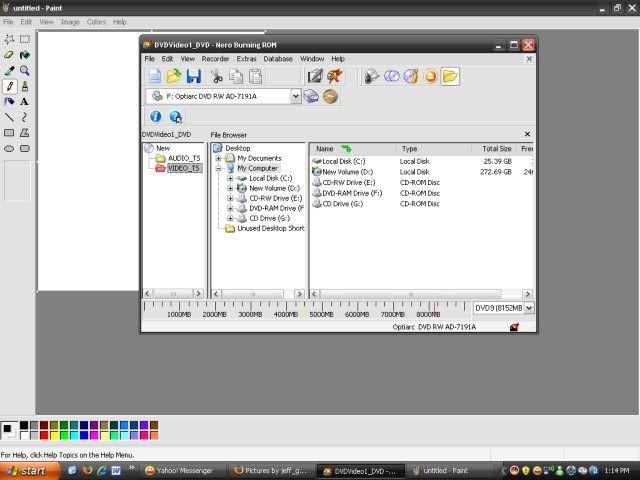Select the Text tool in Paint

click(24, 102)
